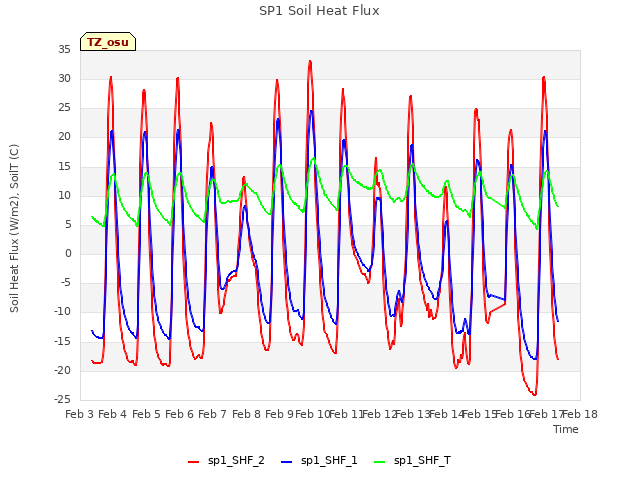
Task: Toggle the sp1_SHF_2 legend entry
Action: tap(226, 461)
